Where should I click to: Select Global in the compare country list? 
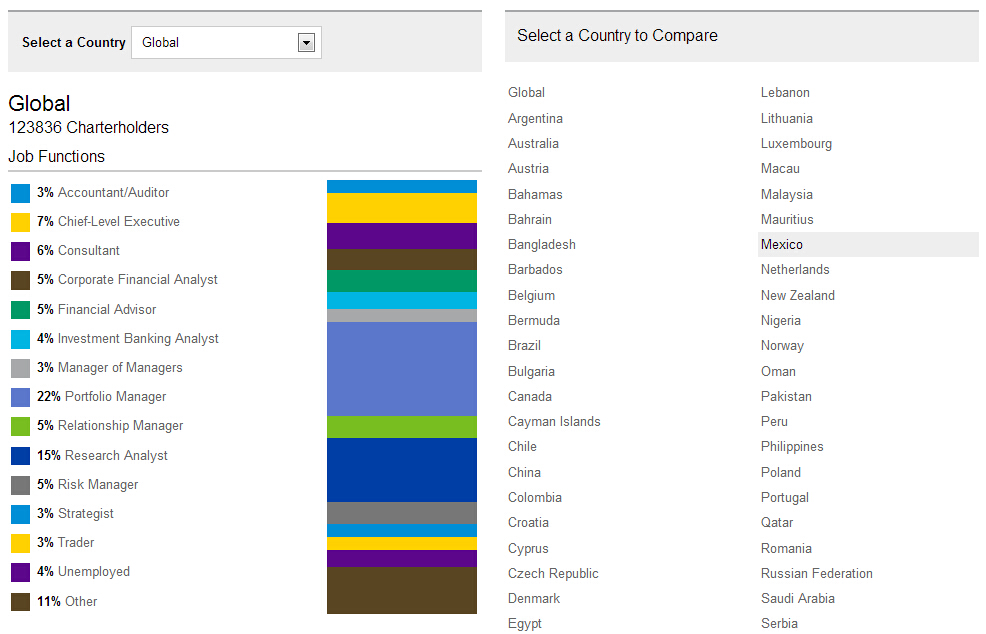526,93
